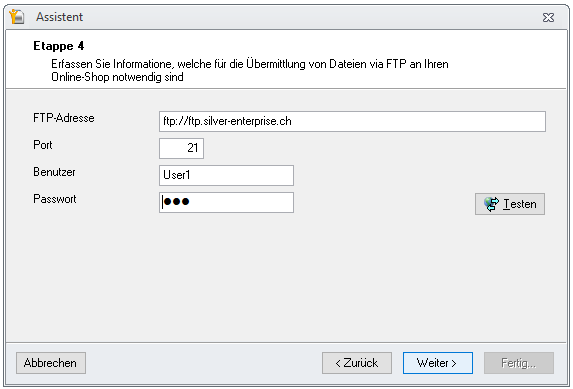Click the Benutzer label text

click(x=54, y=172)
